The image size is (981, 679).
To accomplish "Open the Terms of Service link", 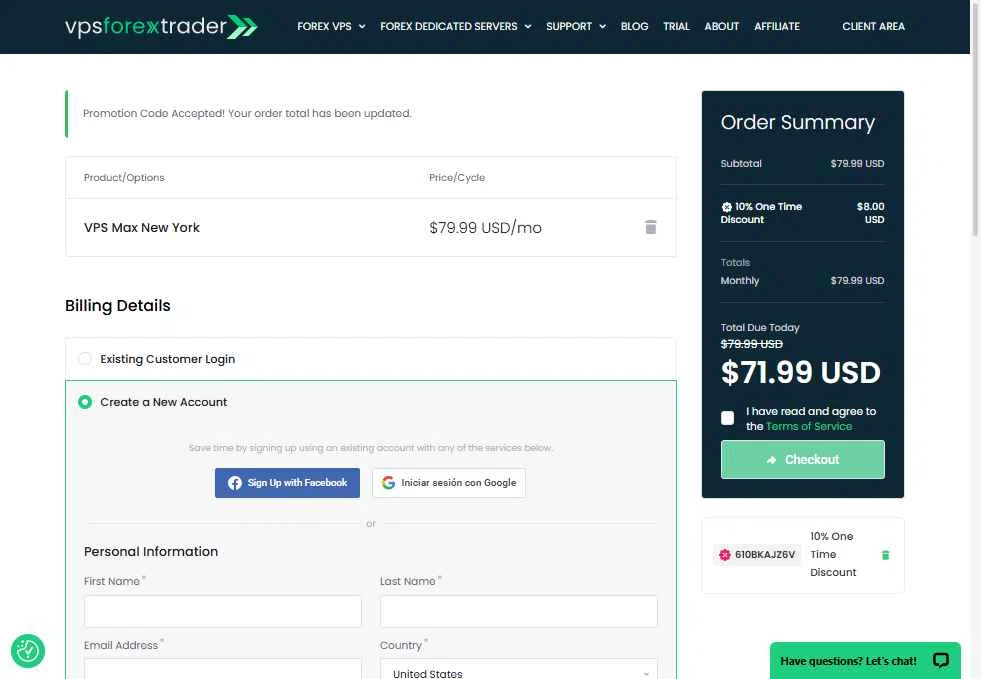I will click(x=809, y=426).
